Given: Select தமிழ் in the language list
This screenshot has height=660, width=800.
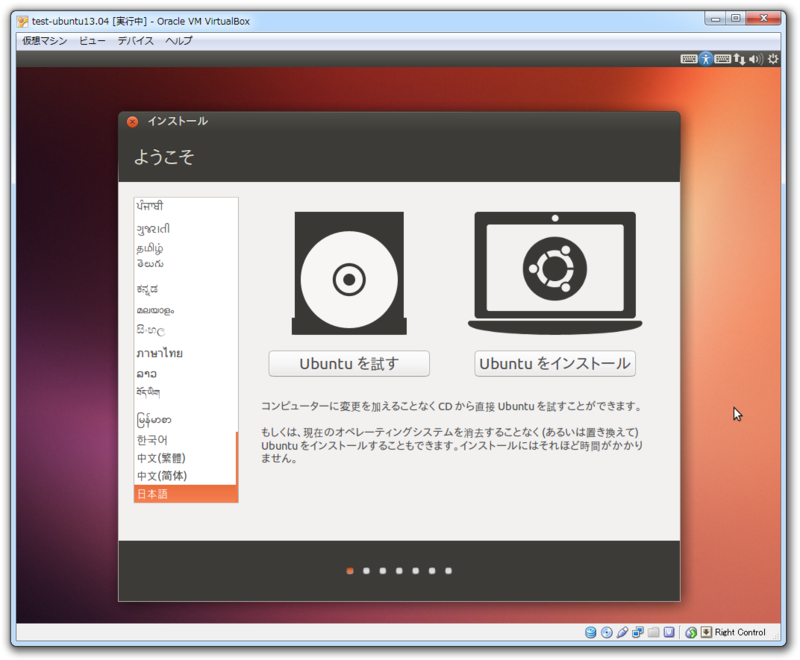Looking at the screenshot, I should 186,248.
